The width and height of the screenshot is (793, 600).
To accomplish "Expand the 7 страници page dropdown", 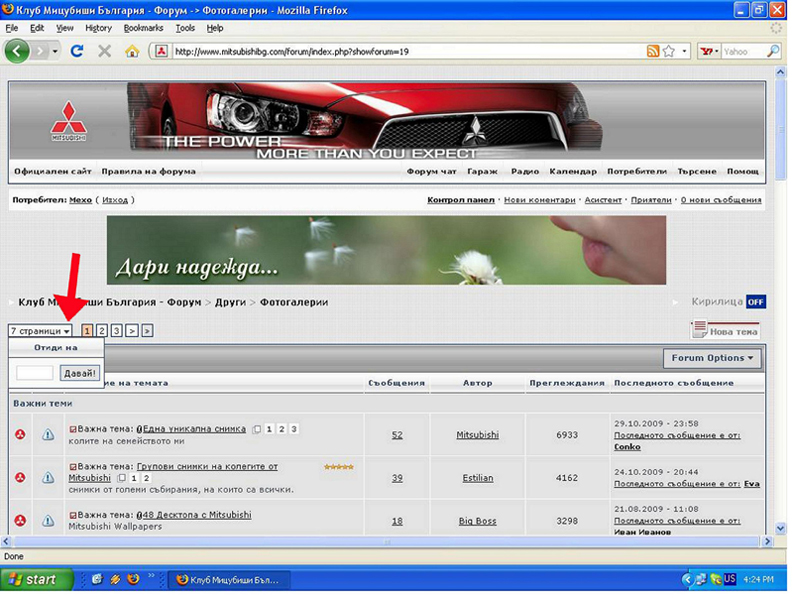I will click(x=40, y=331).
